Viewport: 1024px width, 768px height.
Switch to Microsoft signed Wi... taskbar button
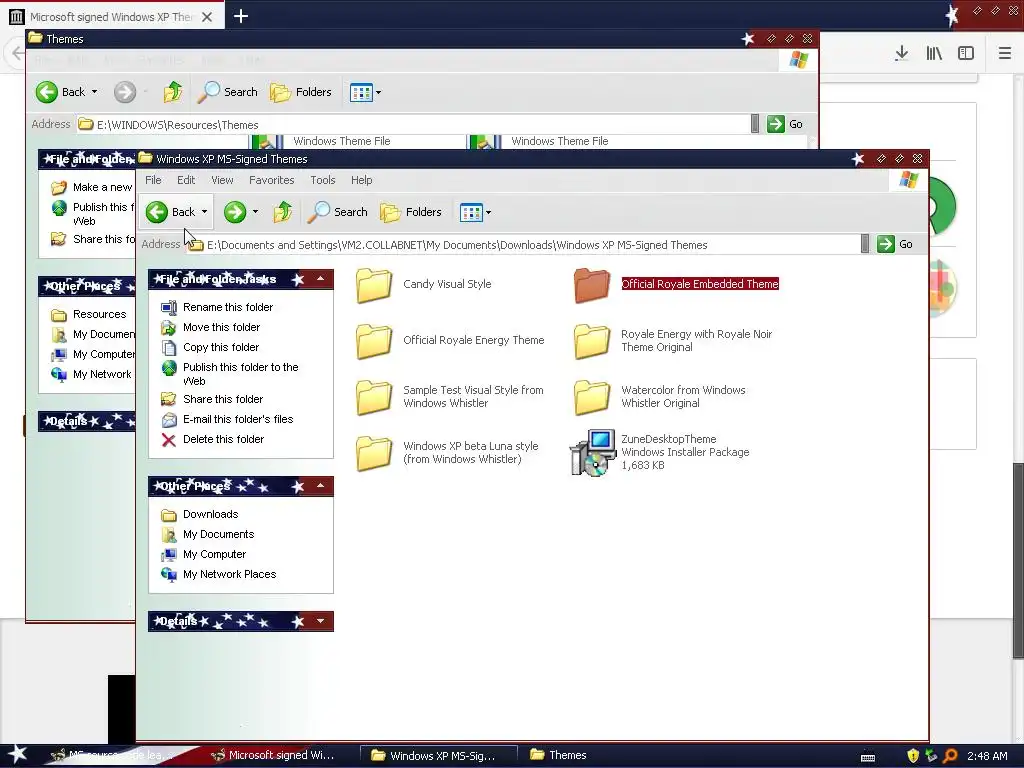tap(274, 755)
